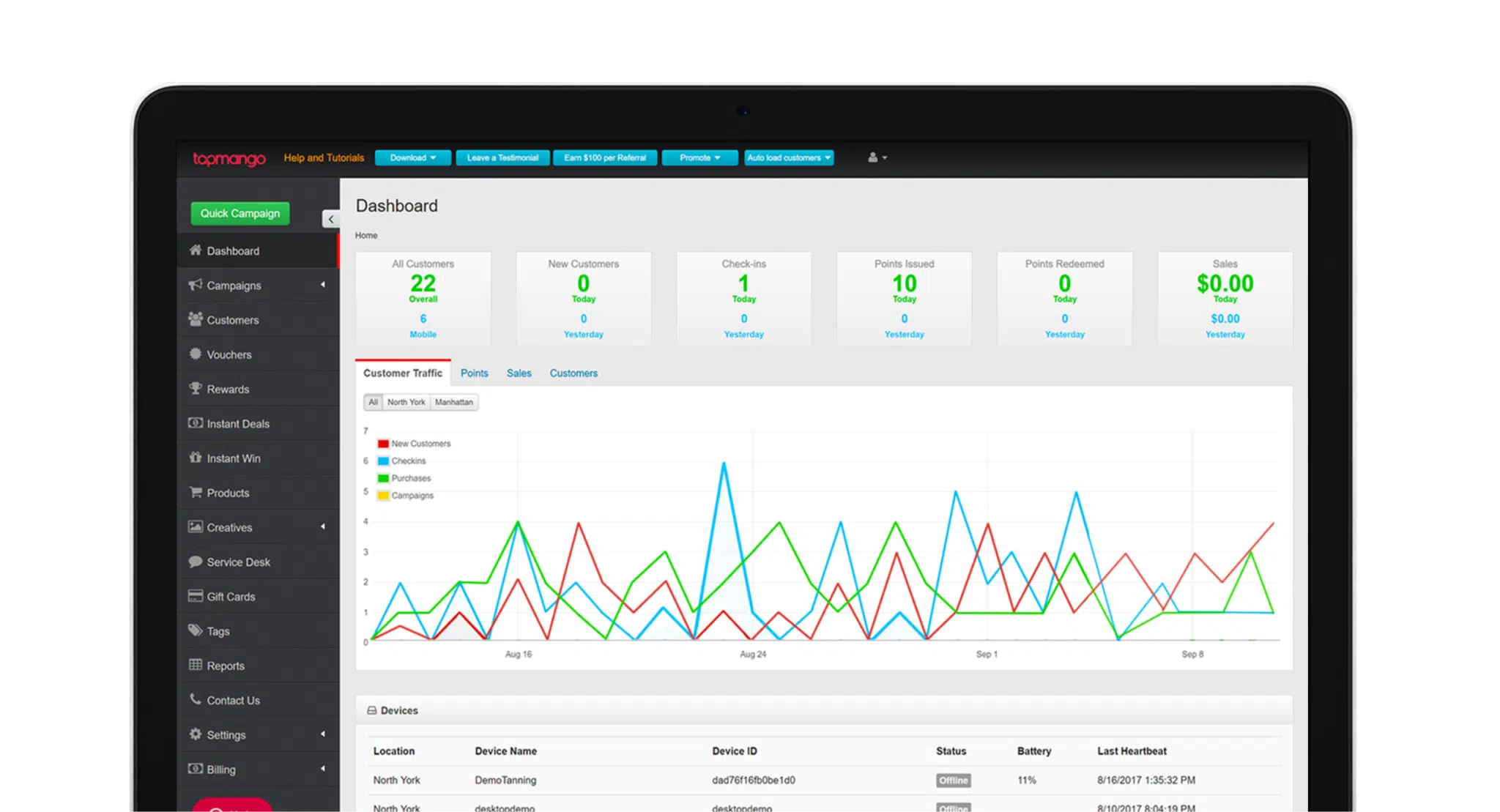This screenshot has height=812, width=1500.
Task: Click Leave a Testimonial button
Action: [502, 157]
